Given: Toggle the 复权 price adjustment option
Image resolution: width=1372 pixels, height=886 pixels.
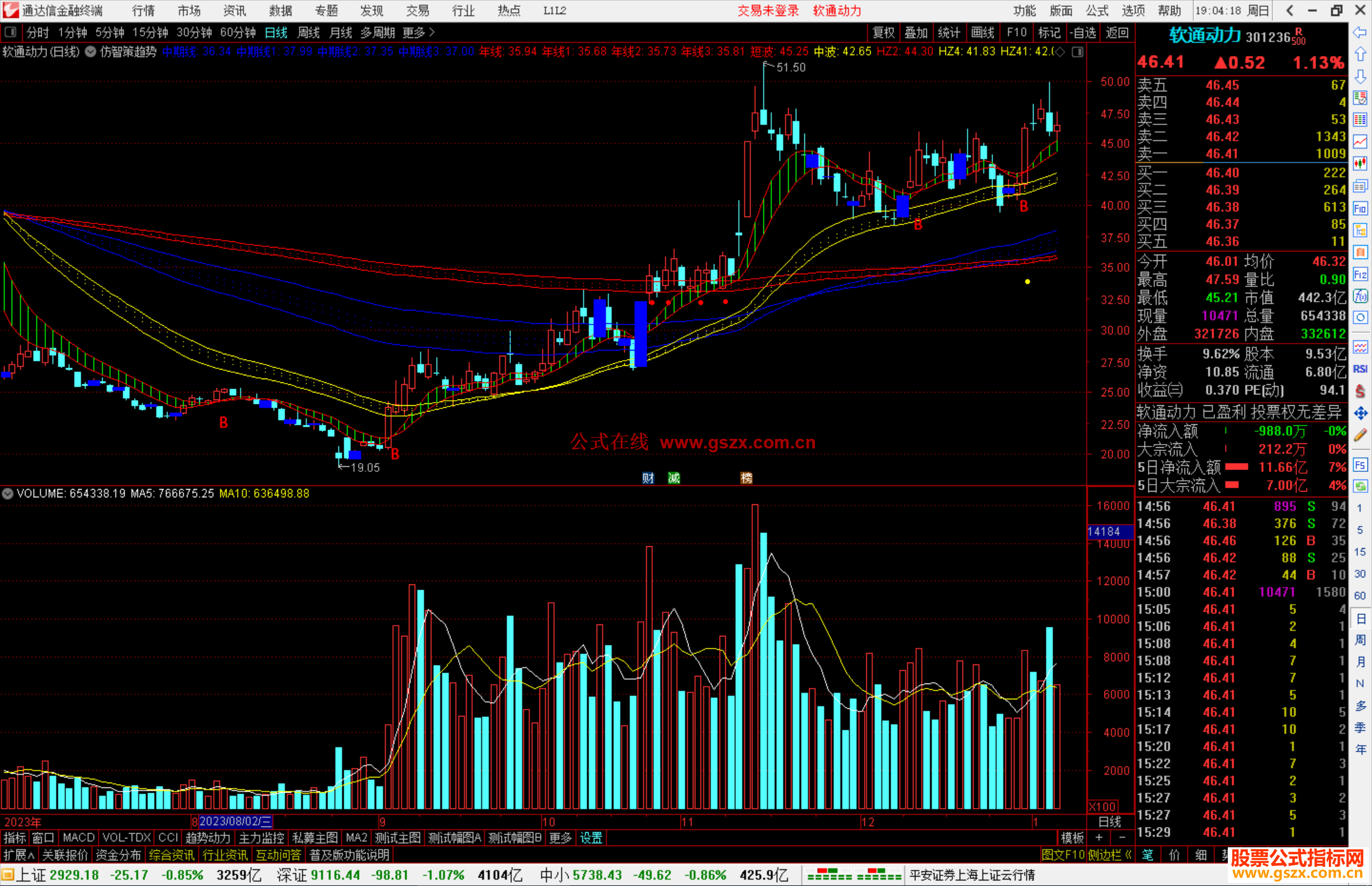Looking at the screenshot, I should point(883,32).
